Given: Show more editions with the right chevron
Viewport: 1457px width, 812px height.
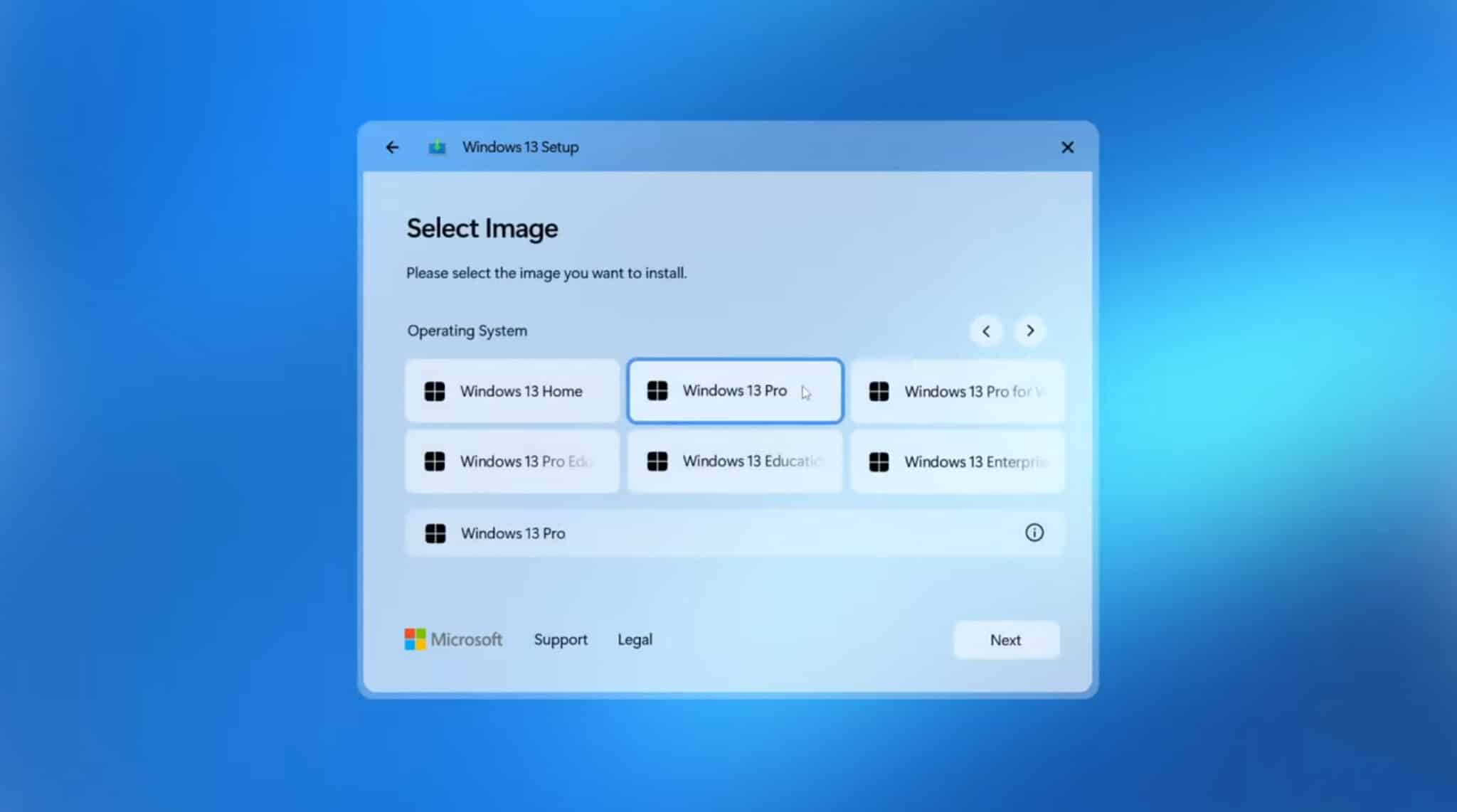Looking at the screenshot, I should pos(1029,331).
